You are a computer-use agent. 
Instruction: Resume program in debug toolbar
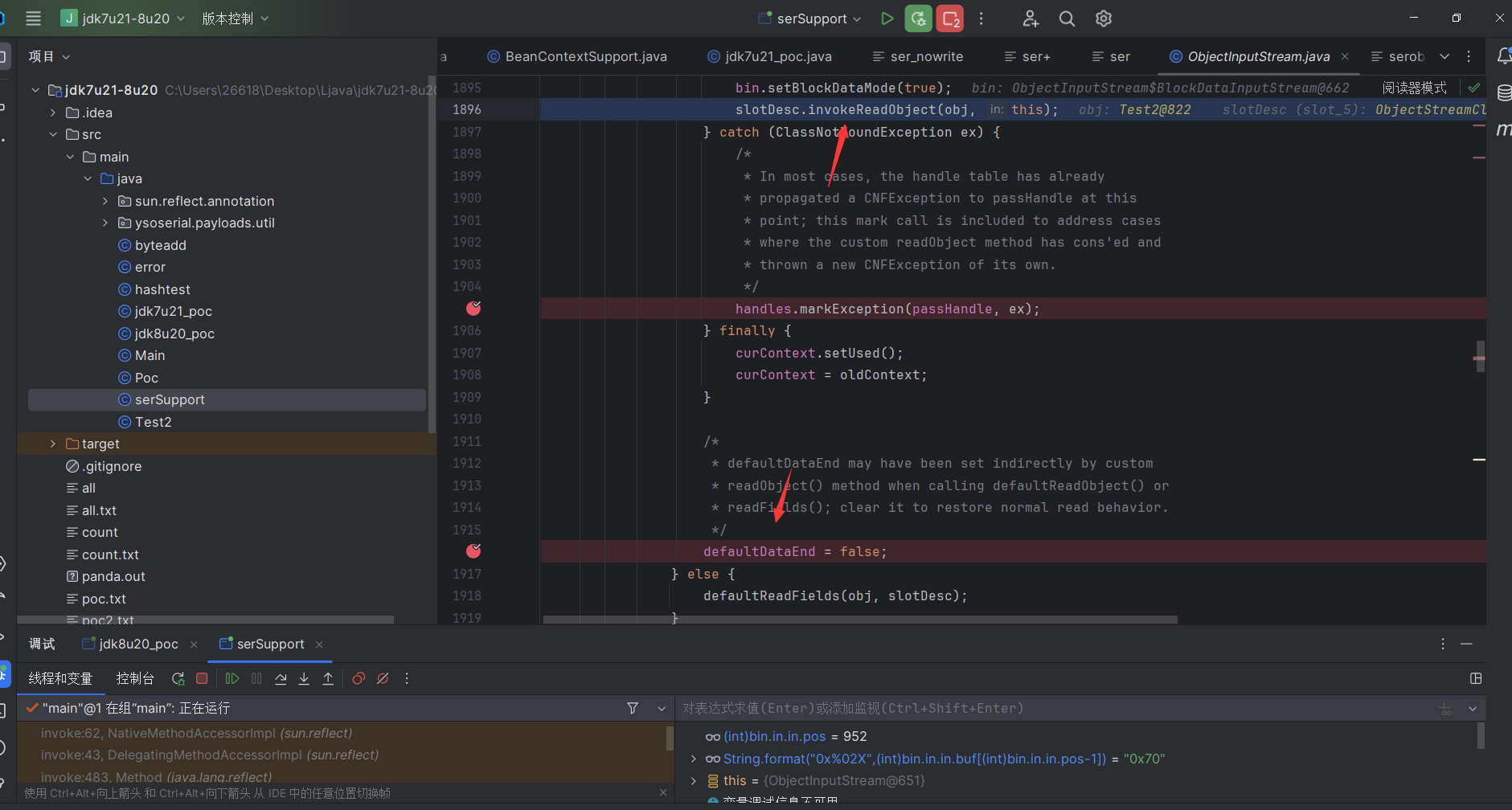click(232, 678)
